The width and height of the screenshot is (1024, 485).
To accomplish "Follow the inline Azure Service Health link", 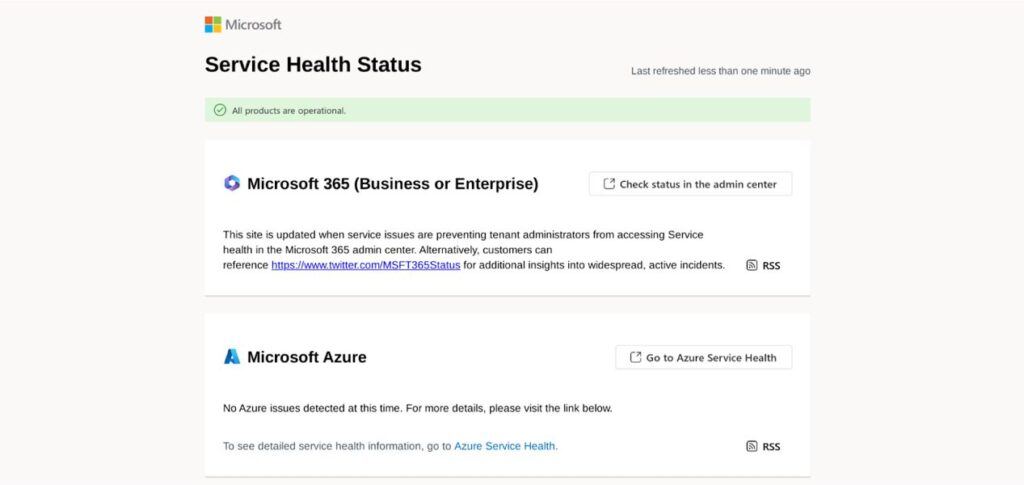I will click(505, 446).
